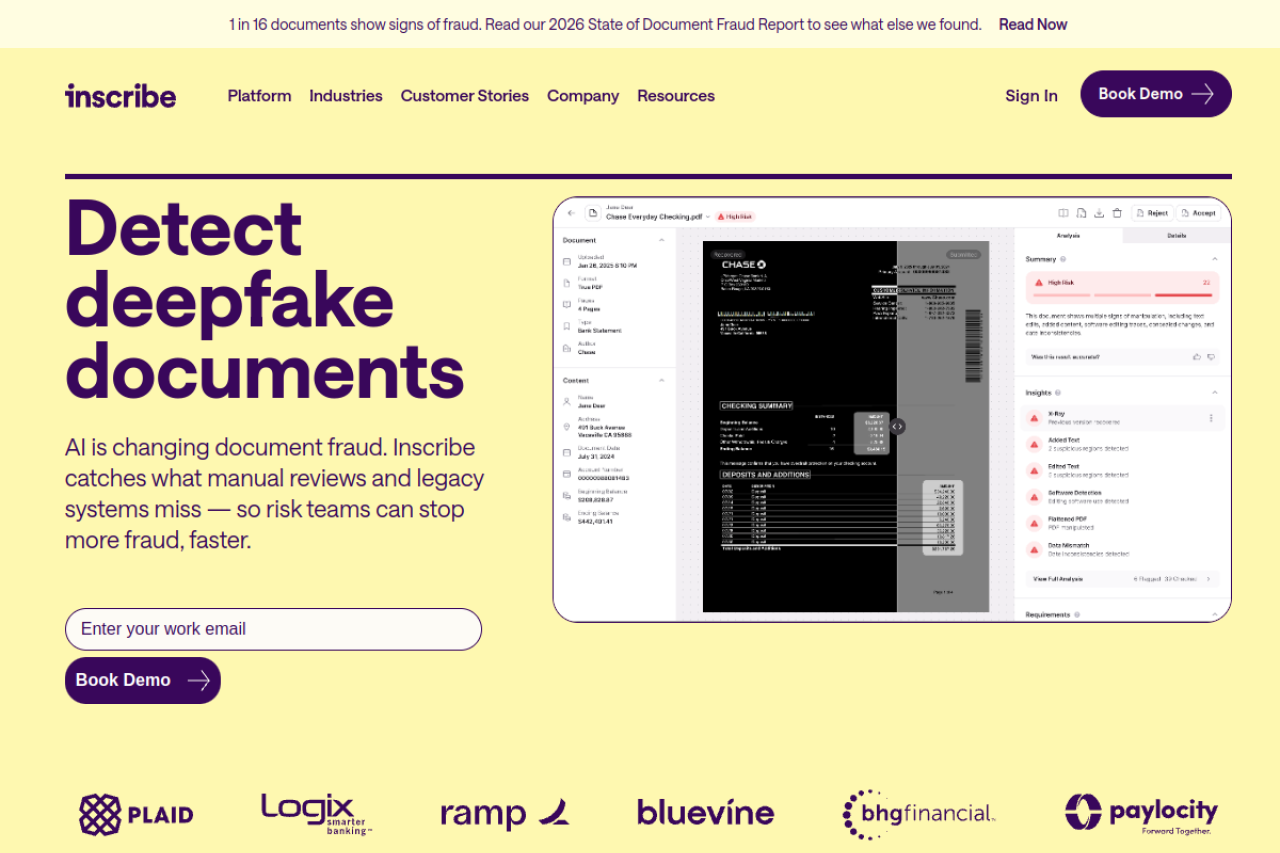Click the Submitted label on the document preview
Image resolution: width=1280 pixels, height=853 pixels.
[963, 254]
